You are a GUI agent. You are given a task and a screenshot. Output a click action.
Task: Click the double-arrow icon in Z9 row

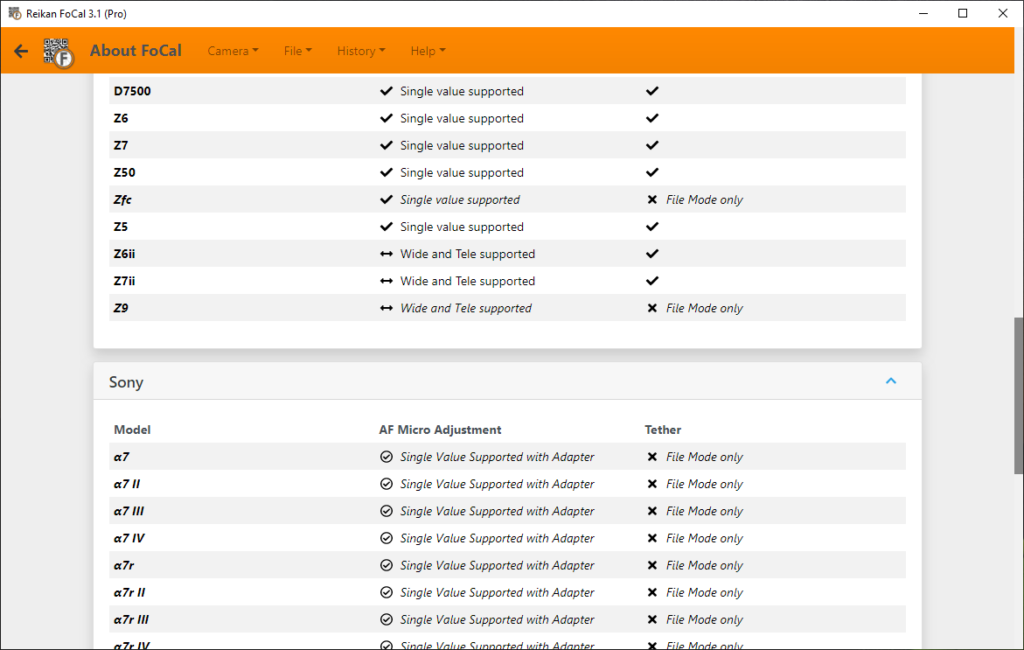coord(386,308)
